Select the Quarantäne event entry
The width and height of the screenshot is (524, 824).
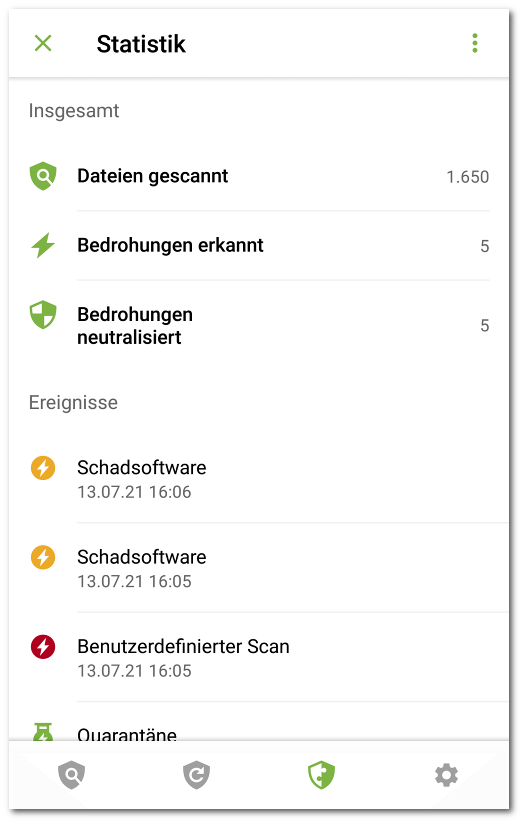tap(259, 722)
